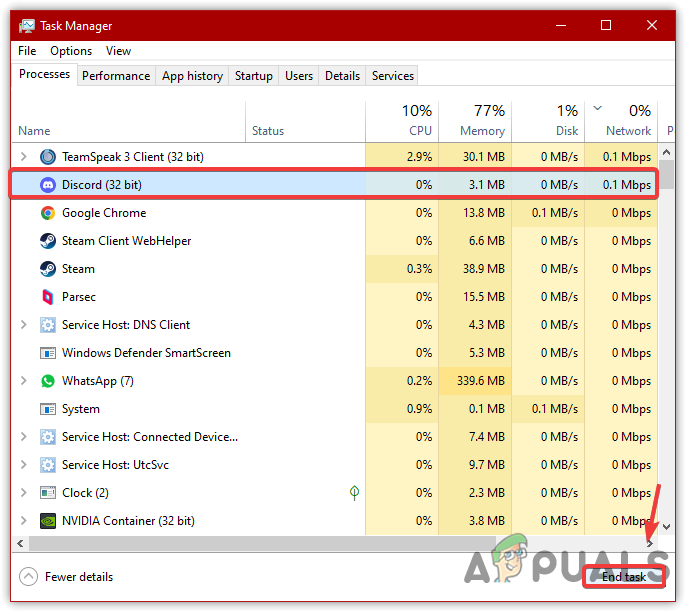Viewport: 686px width, 612px height.
Task: Switch to the Performance tab
Action: [116, 76]
